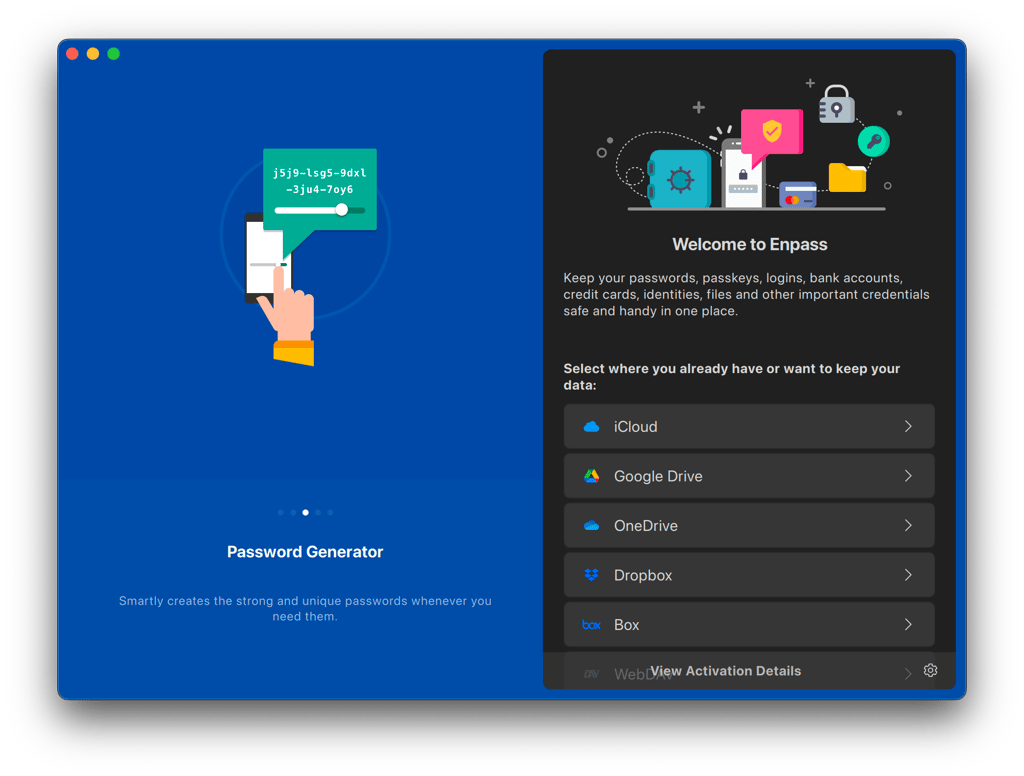Image resolution: width=1024 pixels, height=776 pixels.
Task: Click the password generator illustration
Action: tap(306, 257)
